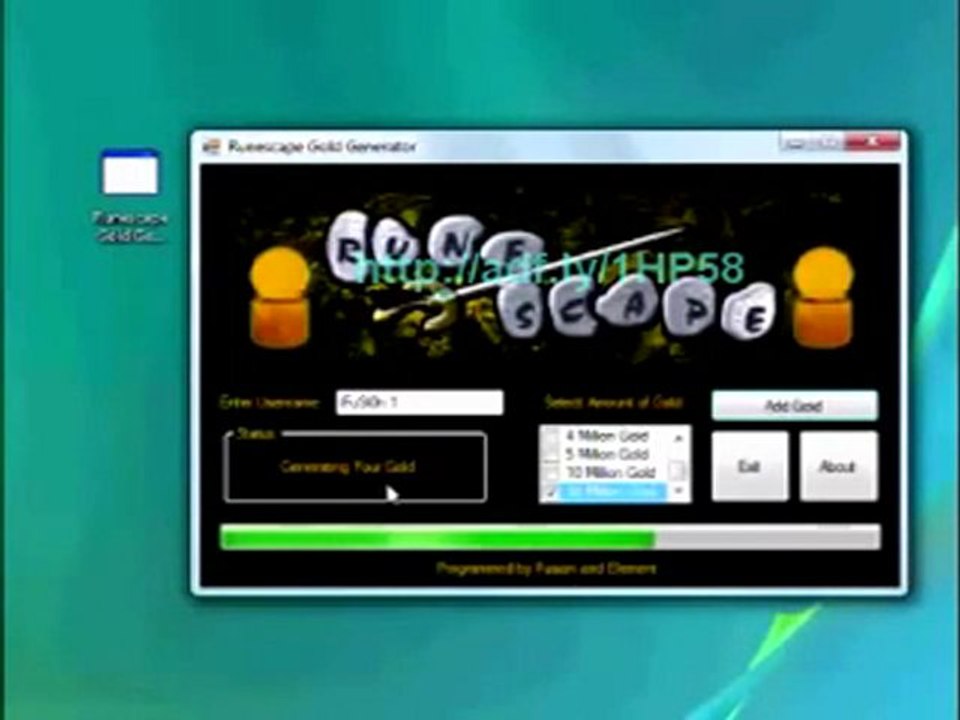Open the Runescape Gold Generator desktop icon

(130, 195)
